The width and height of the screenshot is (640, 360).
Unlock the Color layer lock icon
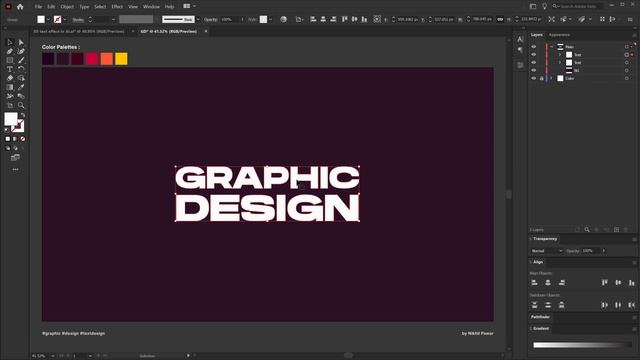click(542, 78)
